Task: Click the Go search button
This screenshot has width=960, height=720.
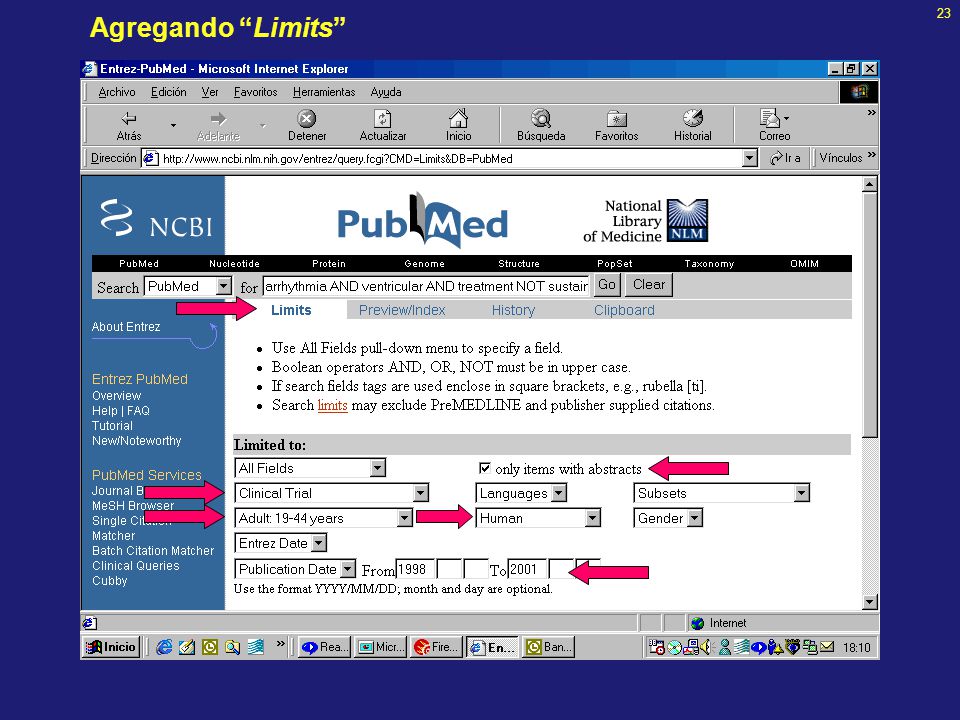Action: coord(607,285)
